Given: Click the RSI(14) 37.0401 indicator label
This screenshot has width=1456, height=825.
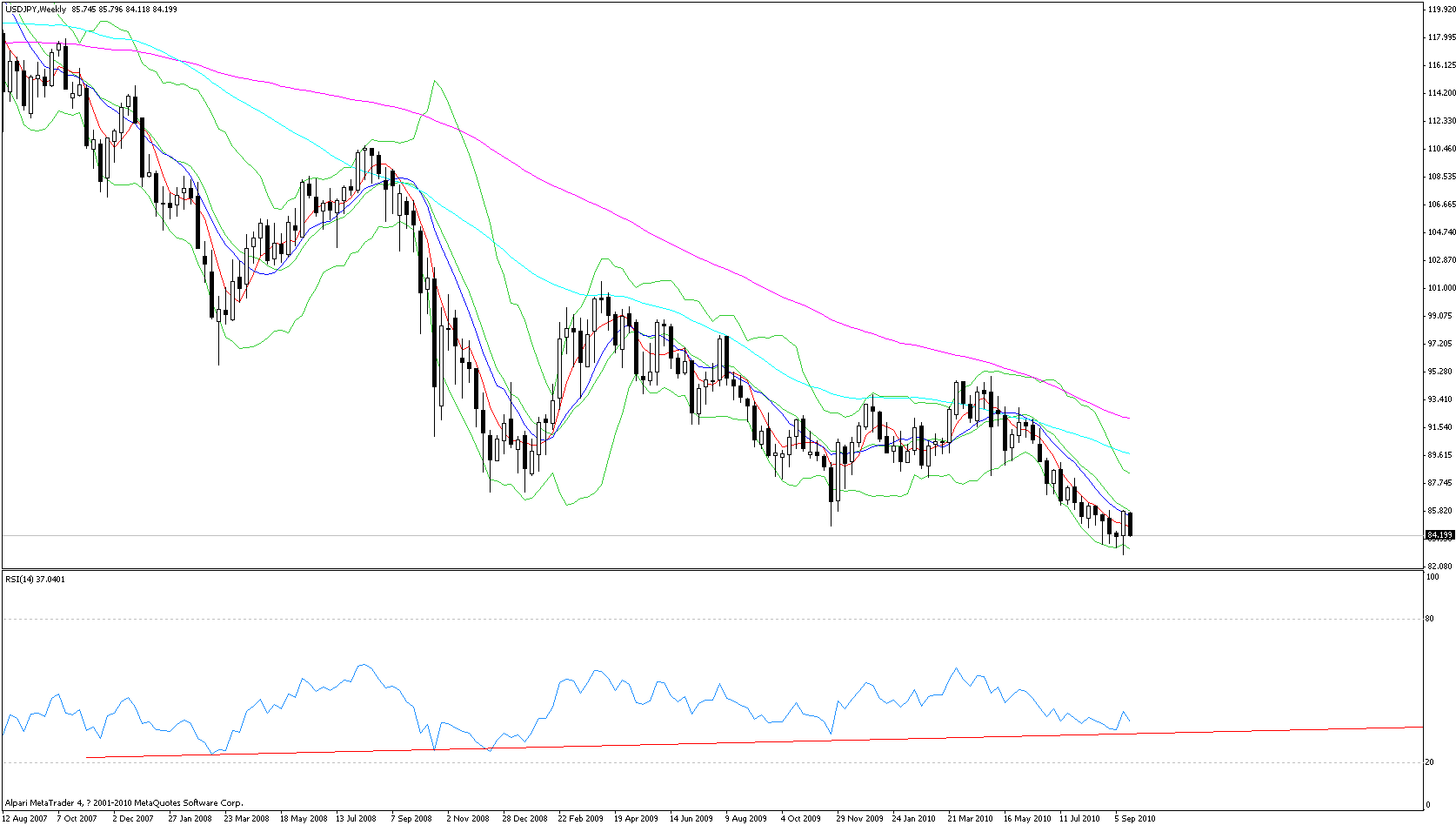Looking at the screenshot, I should (x=36, y=579).
